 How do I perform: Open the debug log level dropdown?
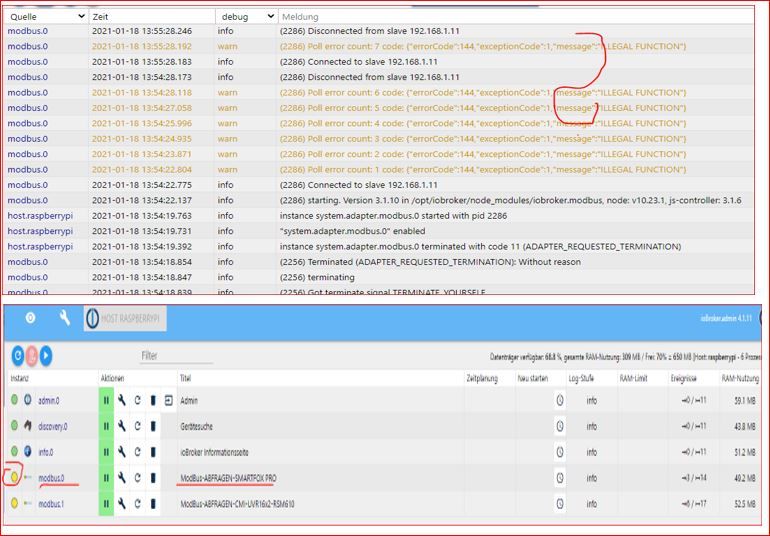(247, 17)
